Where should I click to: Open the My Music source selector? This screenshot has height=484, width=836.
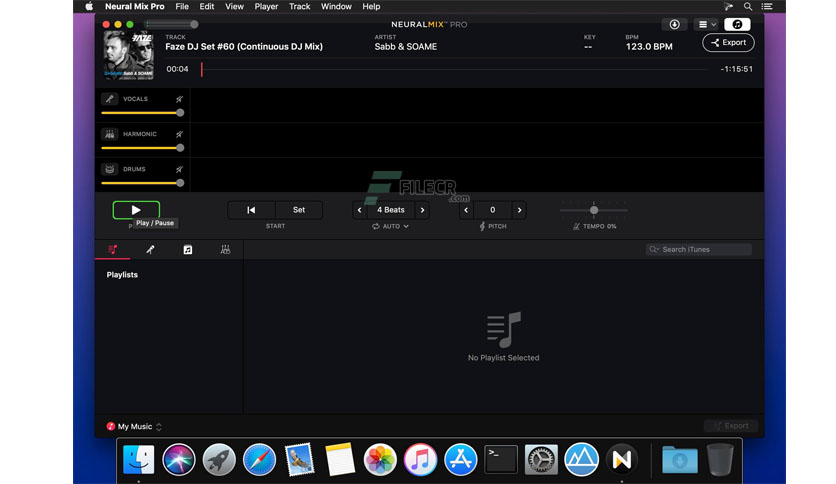pyautogui.click(x=134, y=426)
